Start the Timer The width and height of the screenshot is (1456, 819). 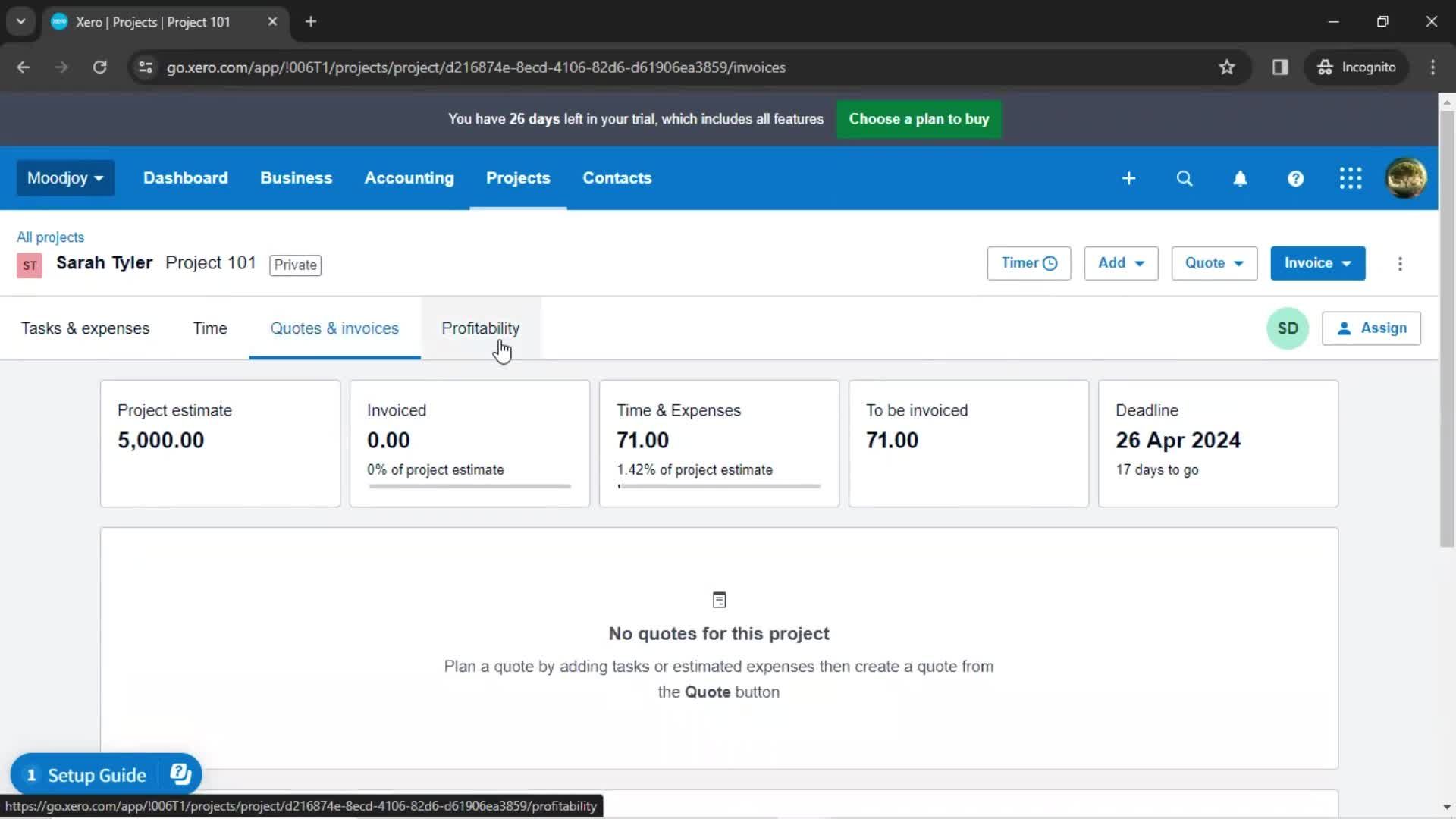(1029, 263)
